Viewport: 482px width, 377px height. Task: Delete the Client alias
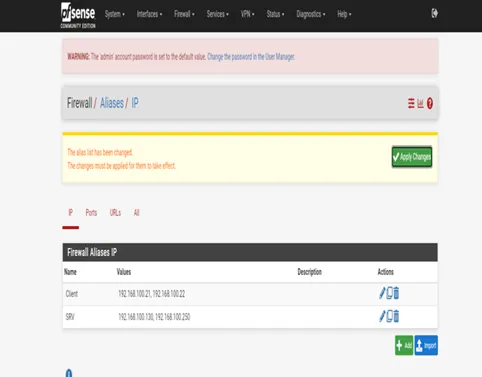(396, 293)
